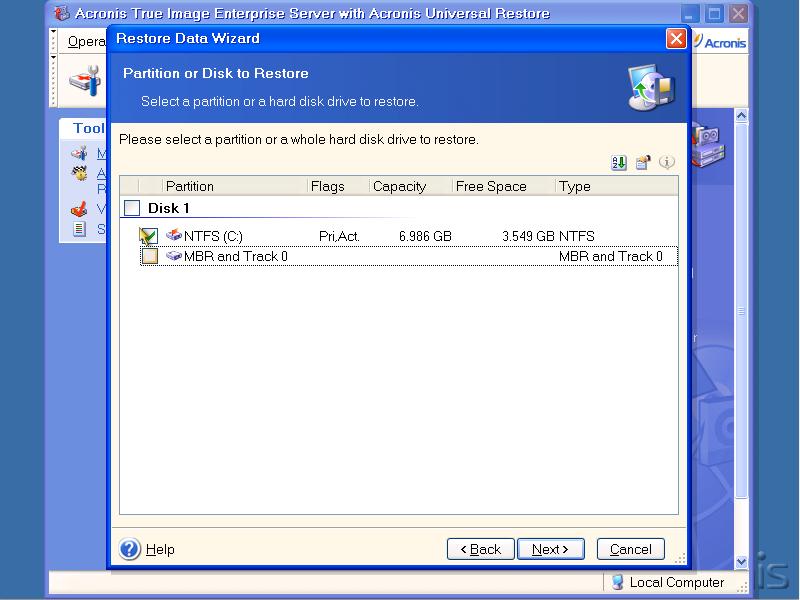Viewport: 800px width, 600px height.
Task: Click the NTFS (C:) drive icon
Action: [x=174, y=236]
